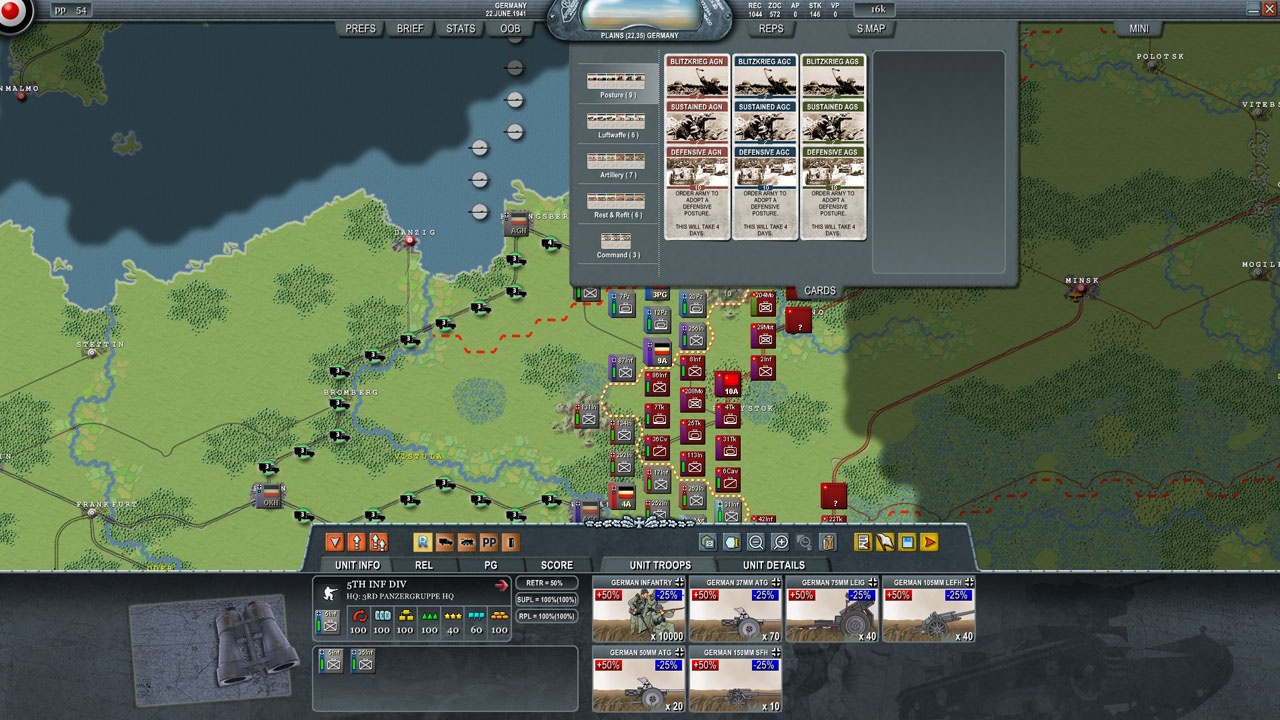The width and height of the screenshot is (1280, 720).
Task: Click the zoom in magnifier icon
Action: pos(780,542)
